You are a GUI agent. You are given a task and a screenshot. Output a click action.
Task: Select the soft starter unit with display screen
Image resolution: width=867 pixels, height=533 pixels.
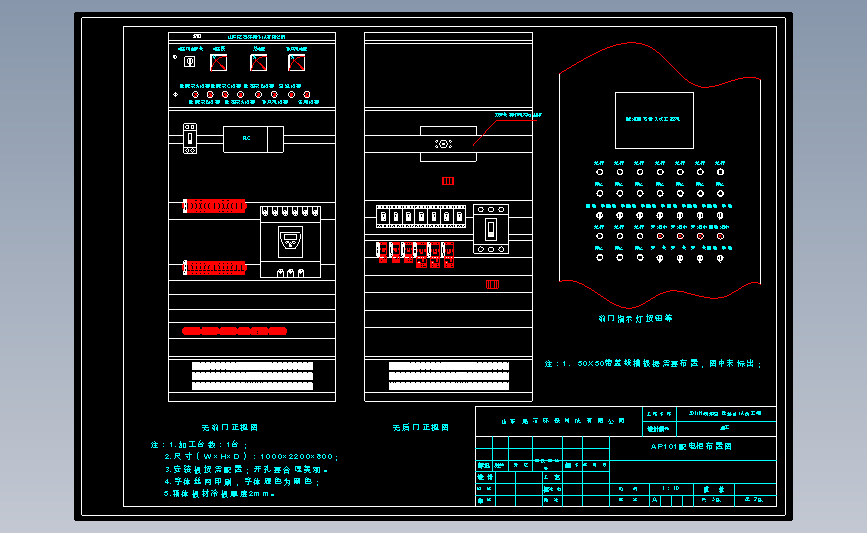[x=290, y=242]
